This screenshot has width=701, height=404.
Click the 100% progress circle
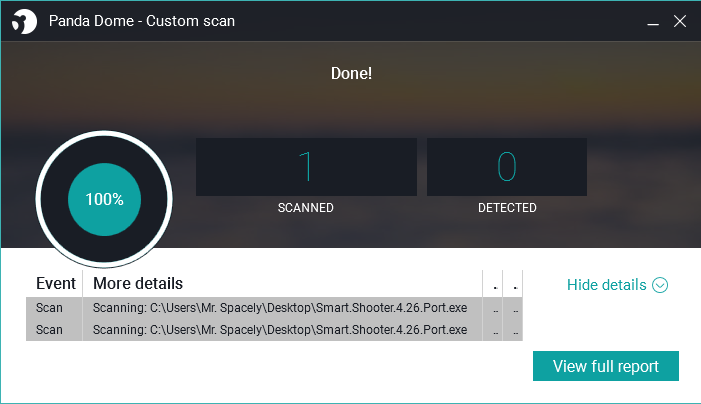pyautogui.click(x=104, y=199)
